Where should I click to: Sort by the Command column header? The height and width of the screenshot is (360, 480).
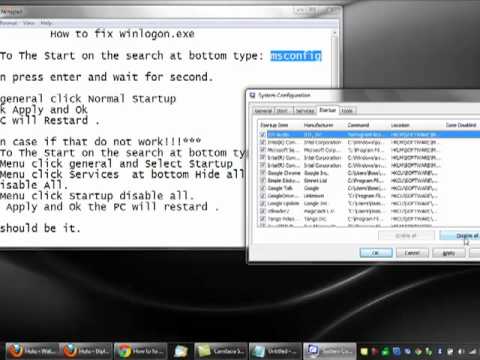[x=367, y=125]
